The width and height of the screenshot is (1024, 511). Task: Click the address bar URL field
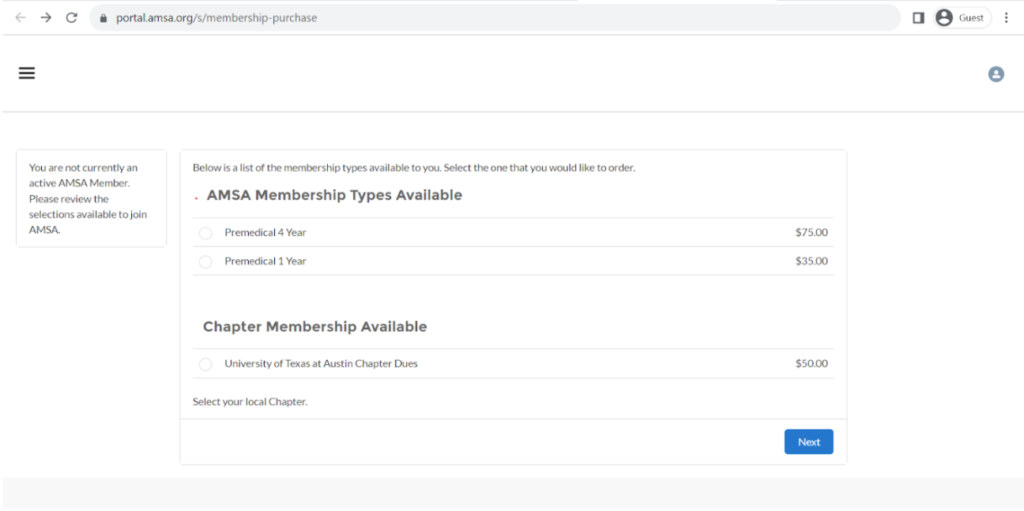[x=494, y=18]
